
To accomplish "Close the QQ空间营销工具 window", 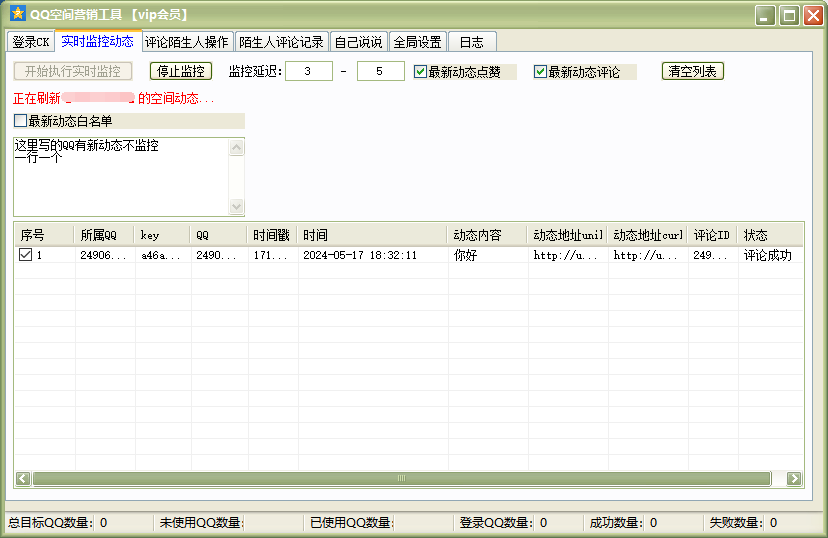I will point(813,15).
